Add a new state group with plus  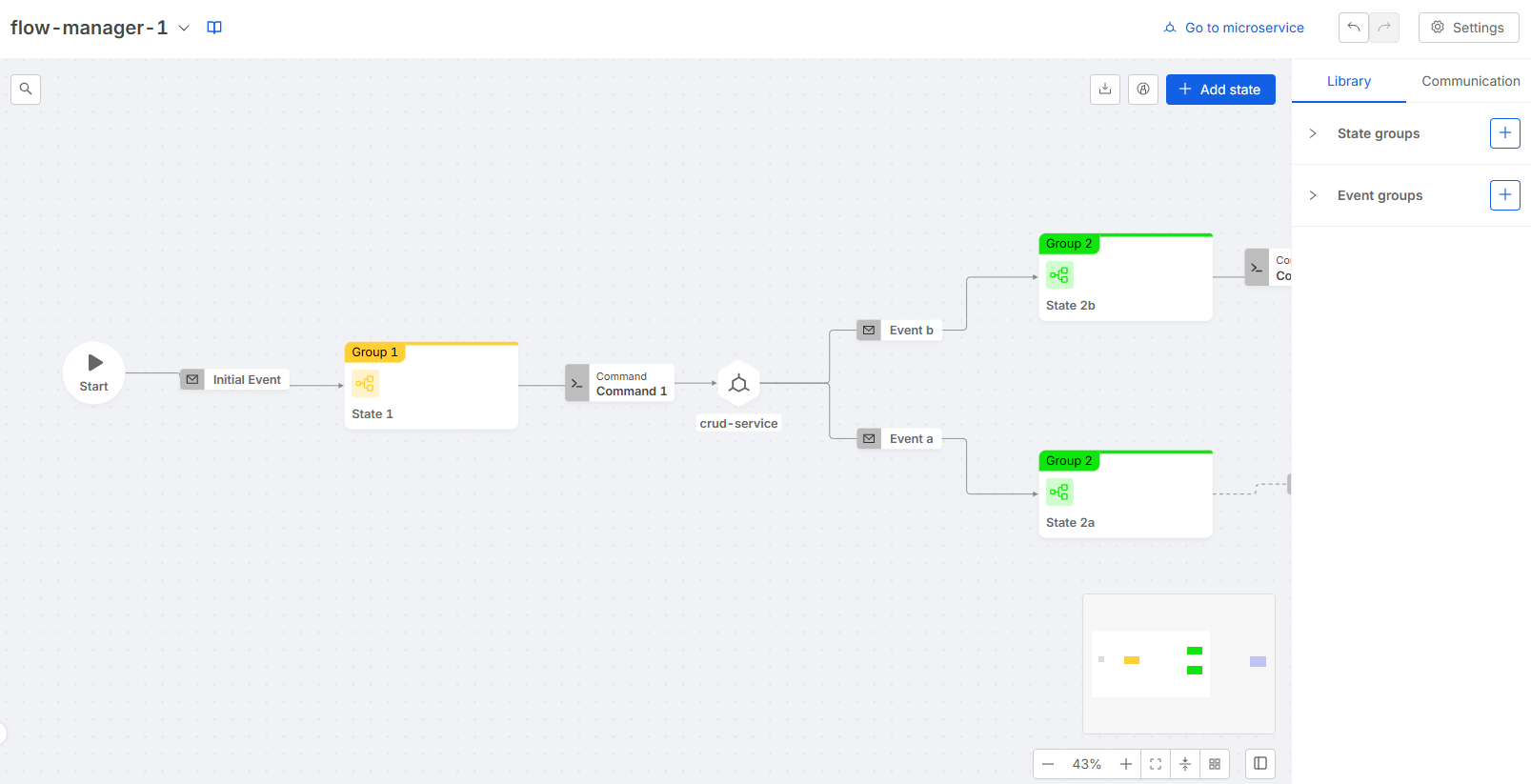click(x=1504, y=133)
